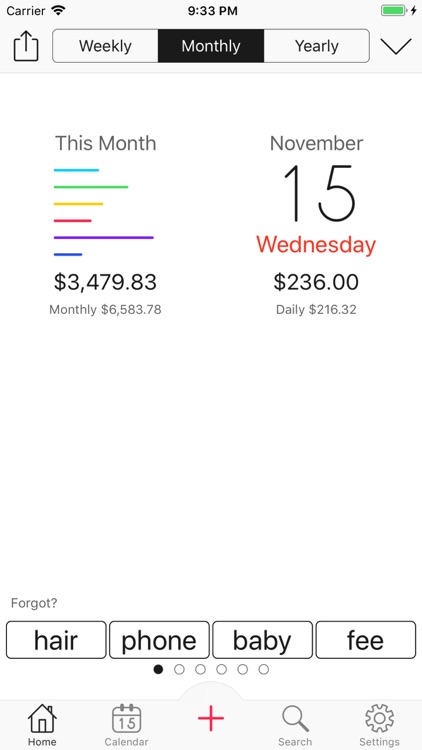
Task: Select the last page indicator dot
Action: [x=264, y=669]
